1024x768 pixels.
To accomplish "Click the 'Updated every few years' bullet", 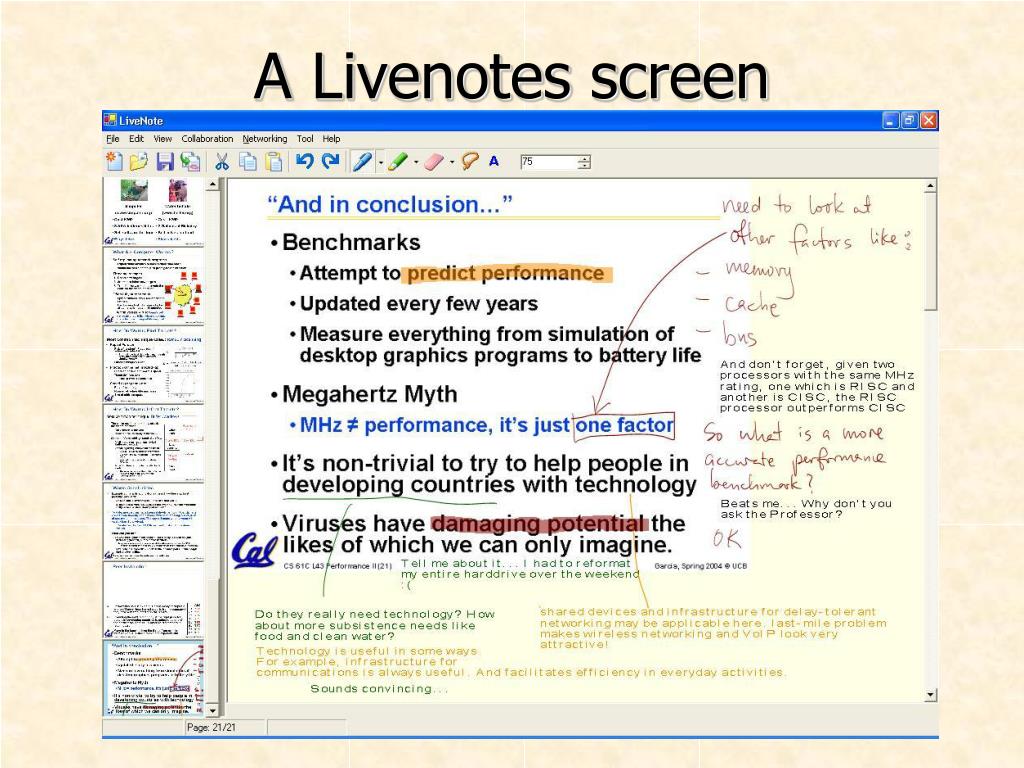I will (418, 304).
